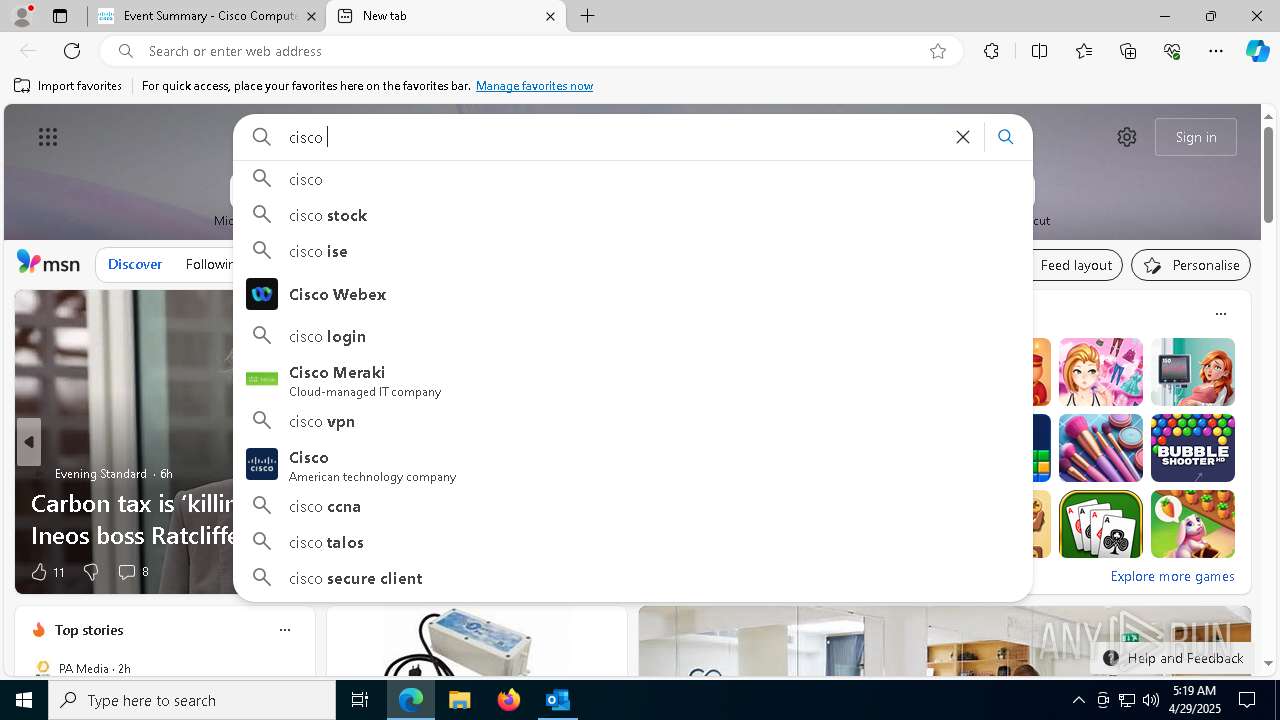
Task: Show hidden system tray icons
Action: (x=1078, y=700)
